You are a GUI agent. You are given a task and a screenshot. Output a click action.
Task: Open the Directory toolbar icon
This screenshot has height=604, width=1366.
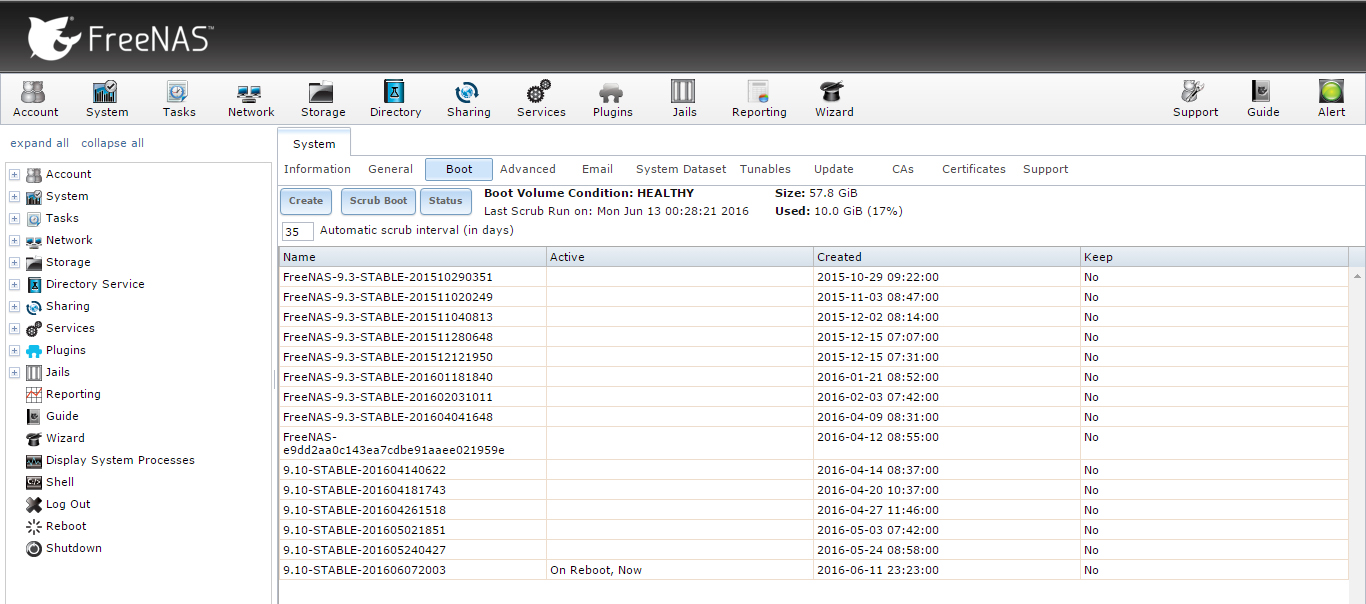pos(395,99)
